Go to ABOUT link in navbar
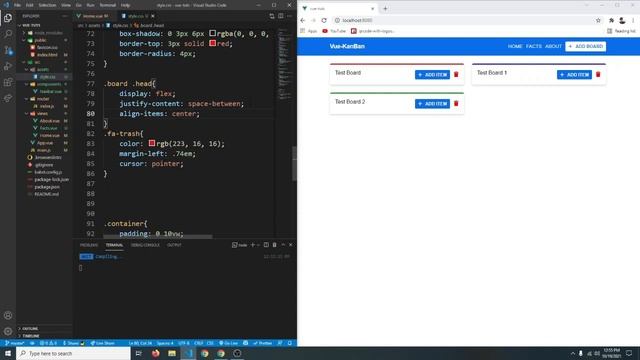Viewport: 640px width, 360px height. pyautogui.click(x=553, y=47)
